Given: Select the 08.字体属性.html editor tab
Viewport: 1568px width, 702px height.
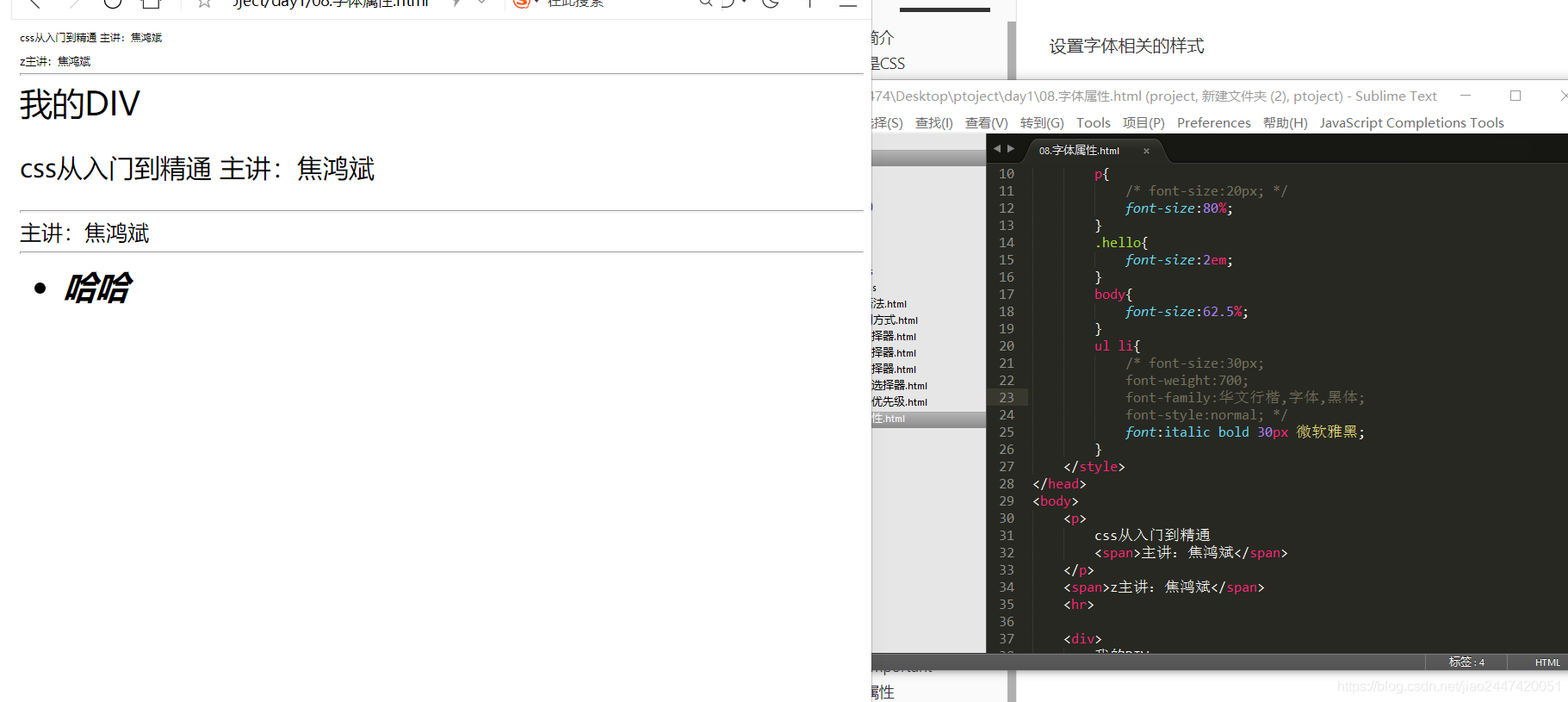Looking at the screenshot, I should point(1079,151).
